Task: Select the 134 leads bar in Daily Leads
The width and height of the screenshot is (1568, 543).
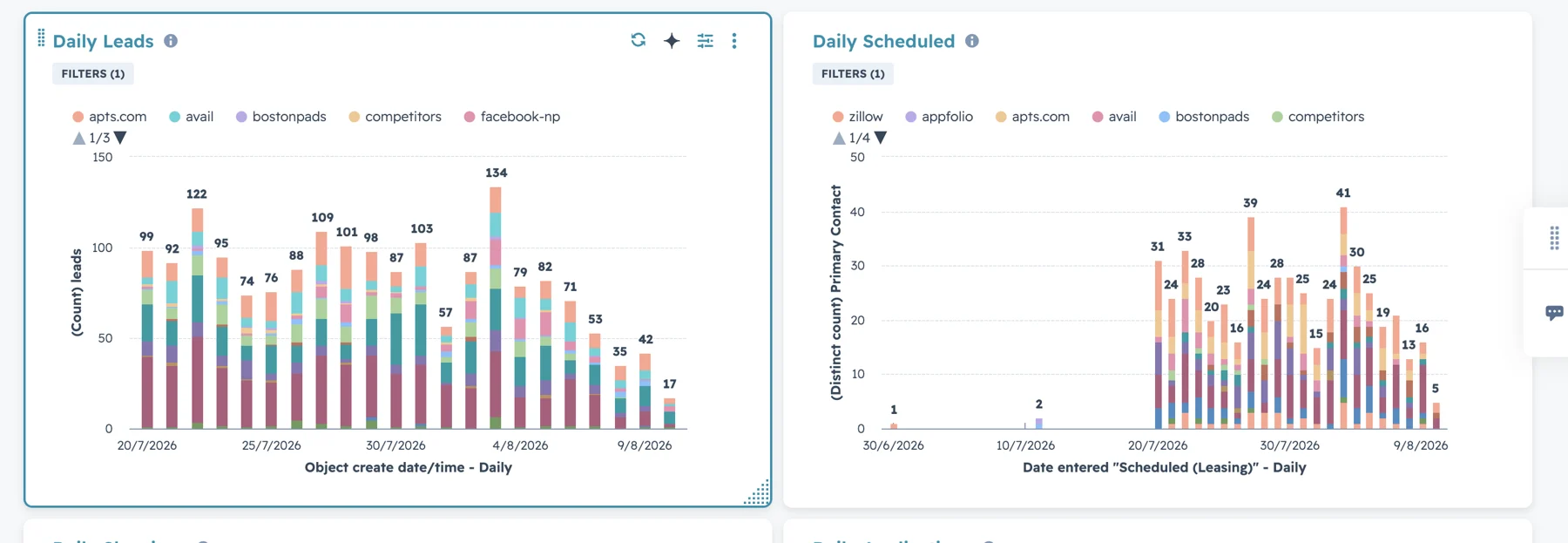Action: [496, 308]
